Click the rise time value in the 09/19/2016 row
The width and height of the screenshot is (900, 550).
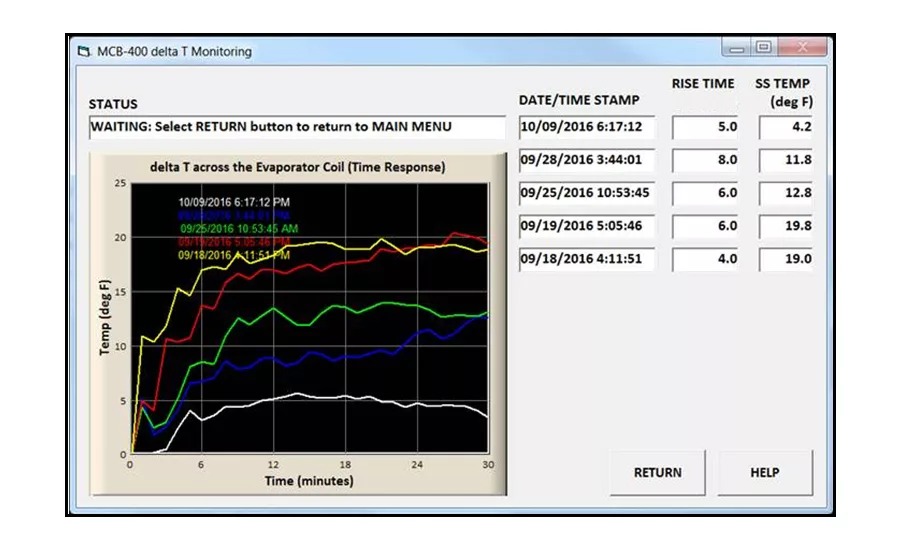pyautogui.click(x=705, y=226)
